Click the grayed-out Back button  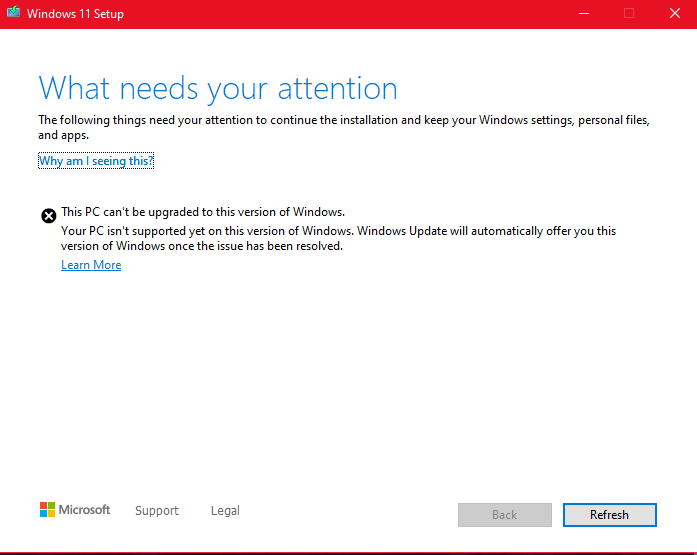505,515
